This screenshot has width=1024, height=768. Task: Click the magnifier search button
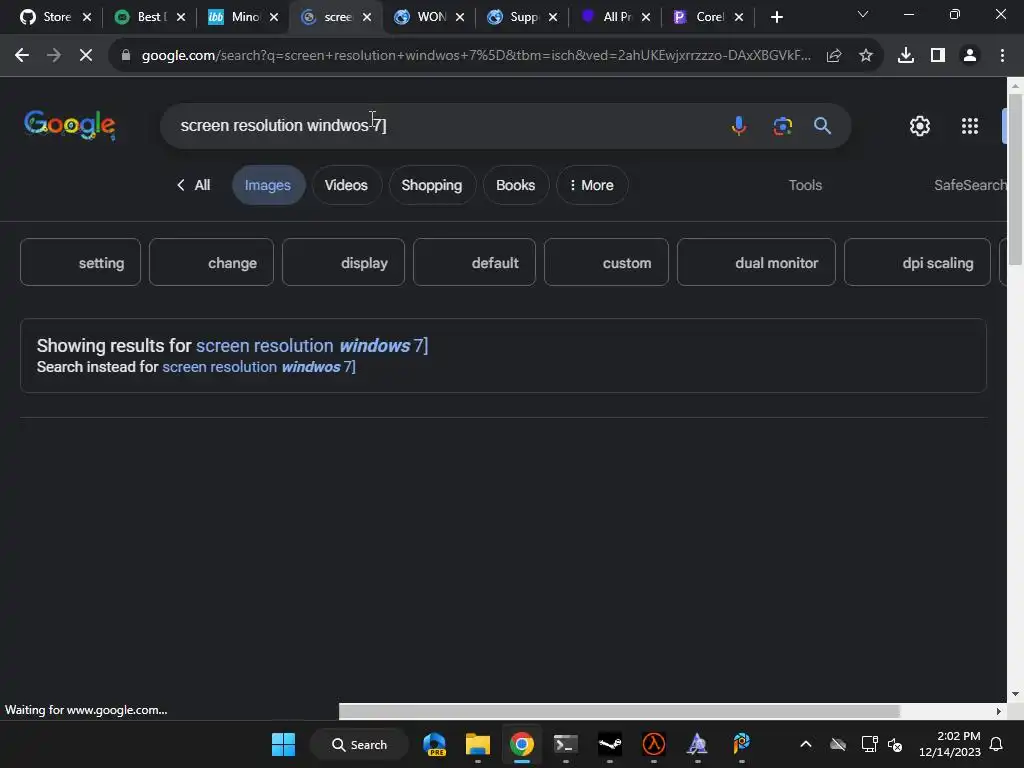[x=822, y=125]
